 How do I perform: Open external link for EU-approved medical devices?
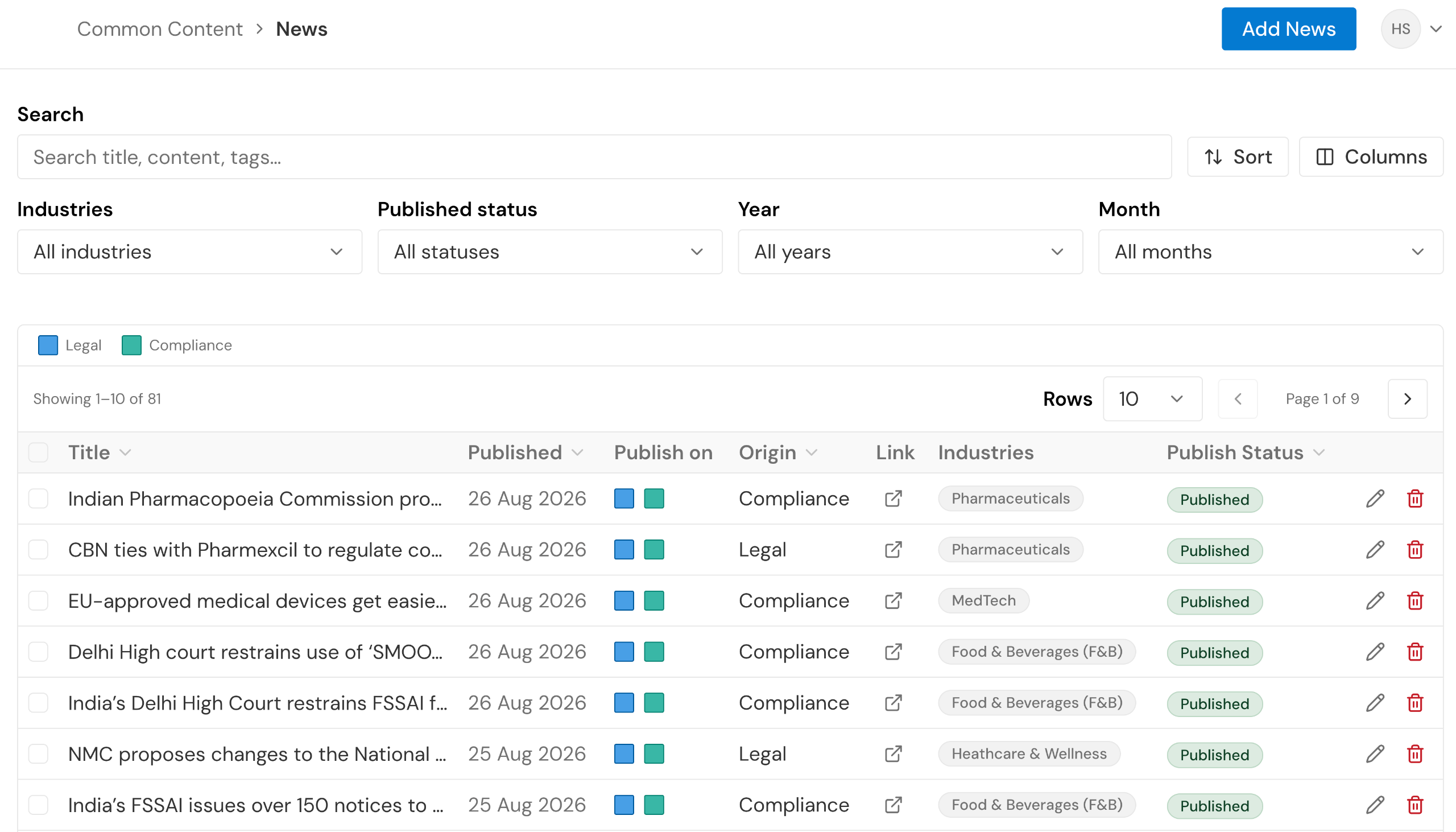[893, 600]
